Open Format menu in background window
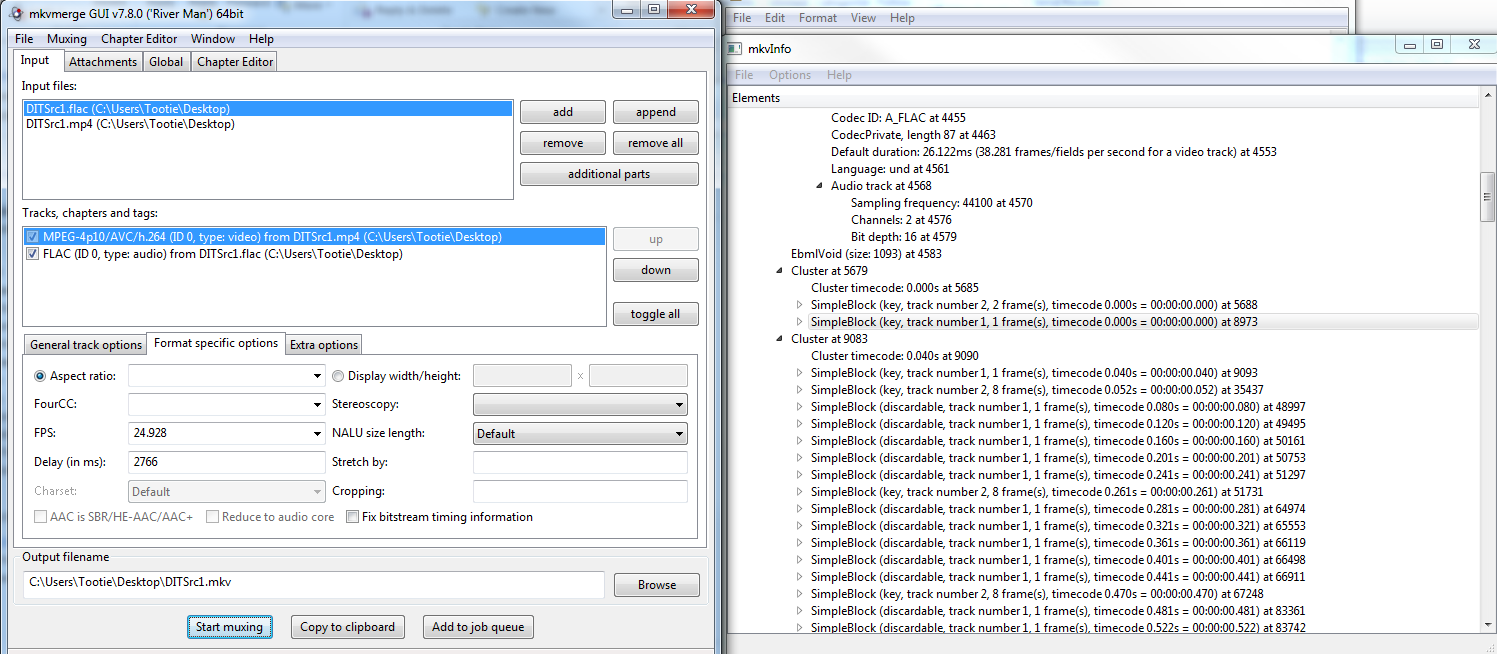 tap(818, 18)
